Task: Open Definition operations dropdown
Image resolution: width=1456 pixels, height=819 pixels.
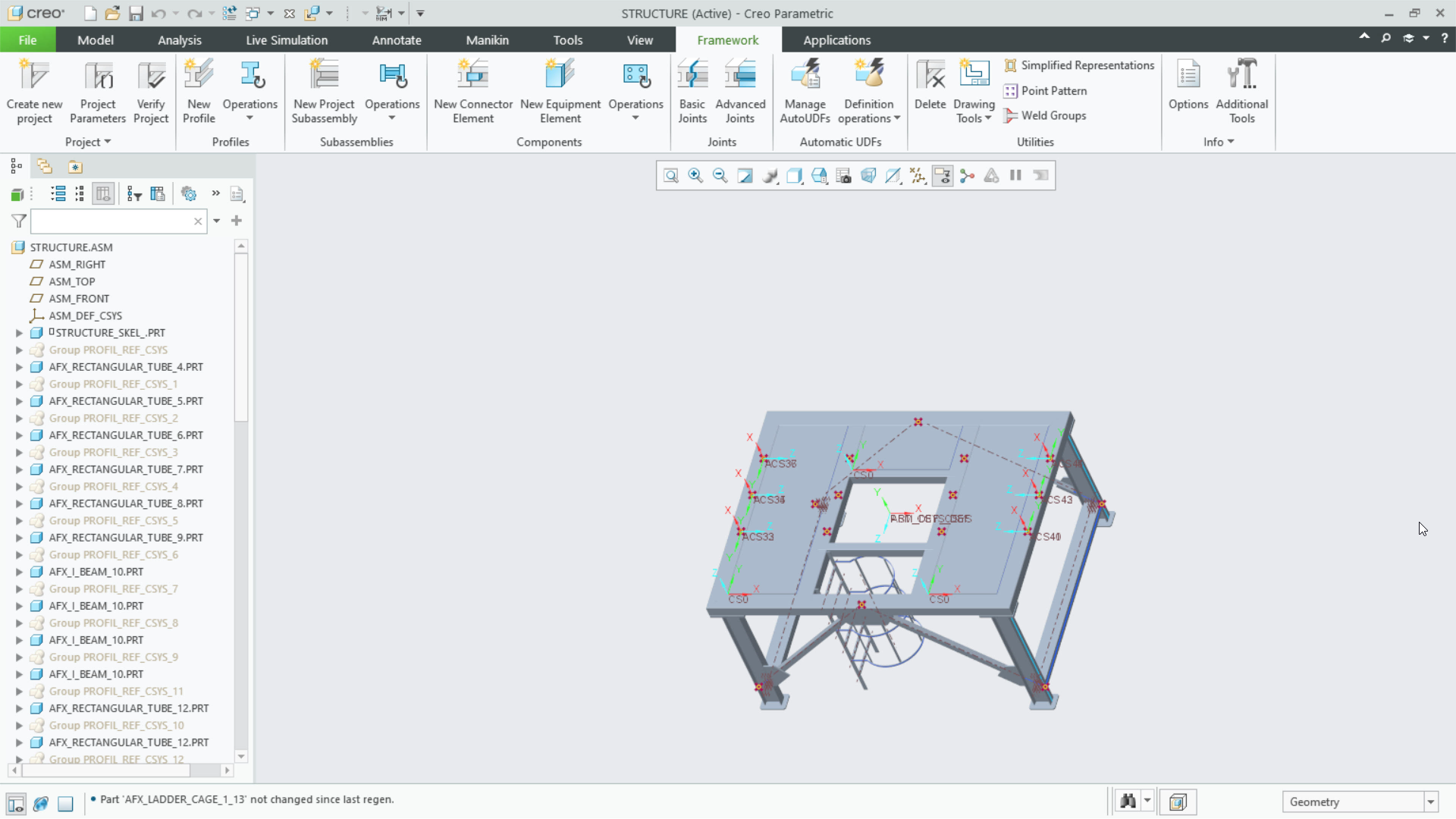Action: [x=868, y=111]
